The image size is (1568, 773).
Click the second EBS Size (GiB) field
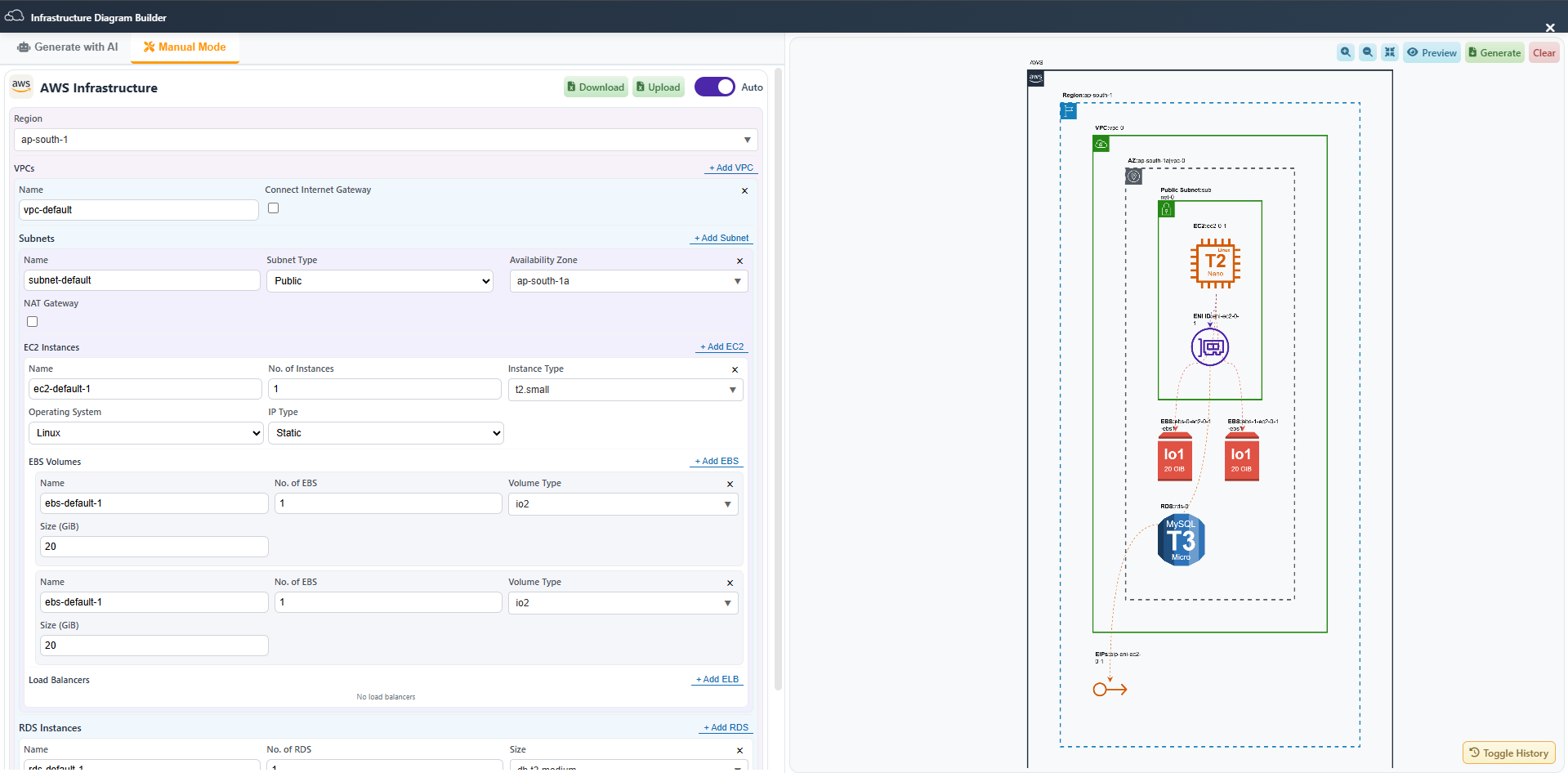click(x=154, y=646)
